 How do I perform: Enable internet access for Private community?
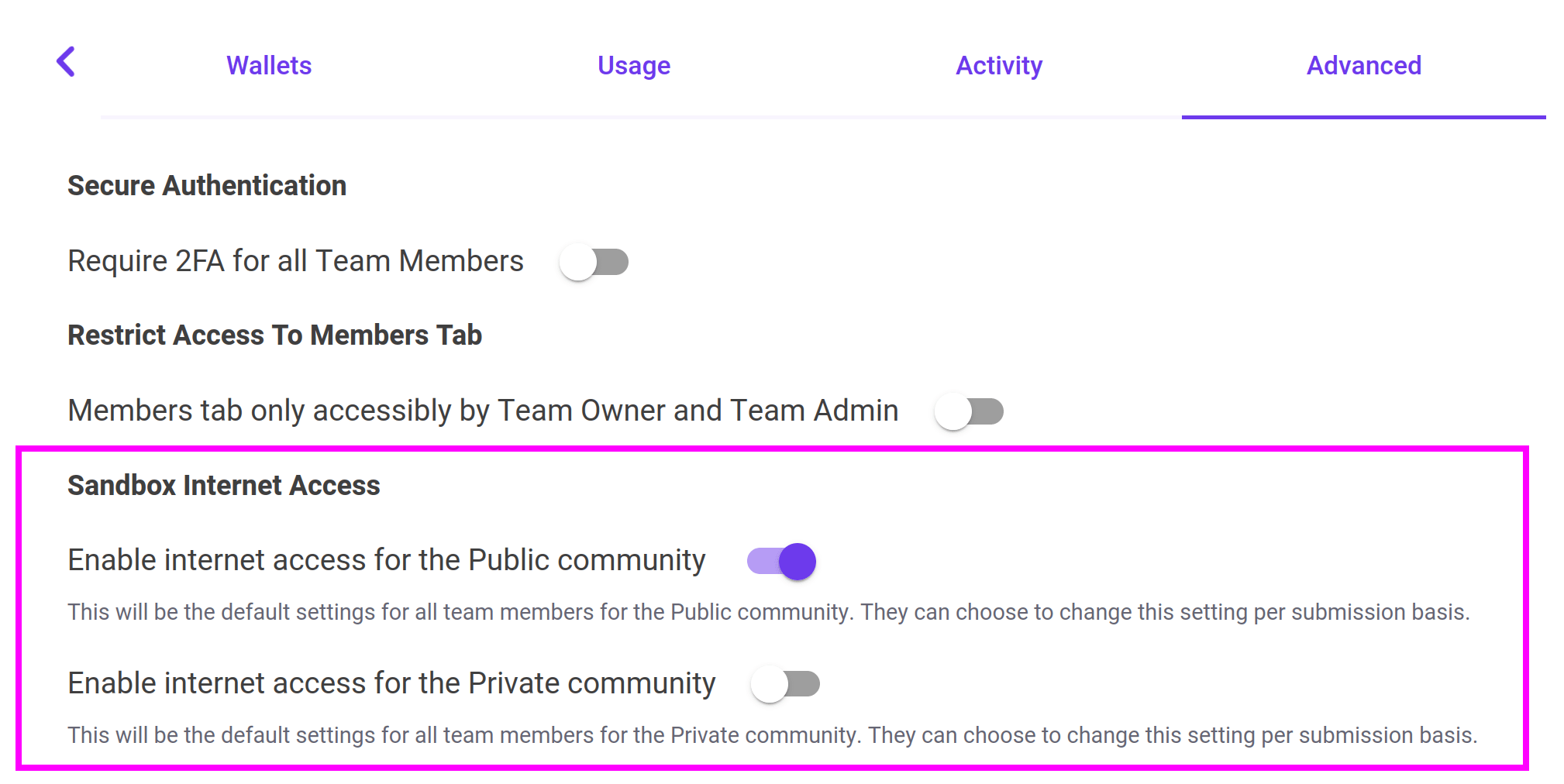click(785, 684)
